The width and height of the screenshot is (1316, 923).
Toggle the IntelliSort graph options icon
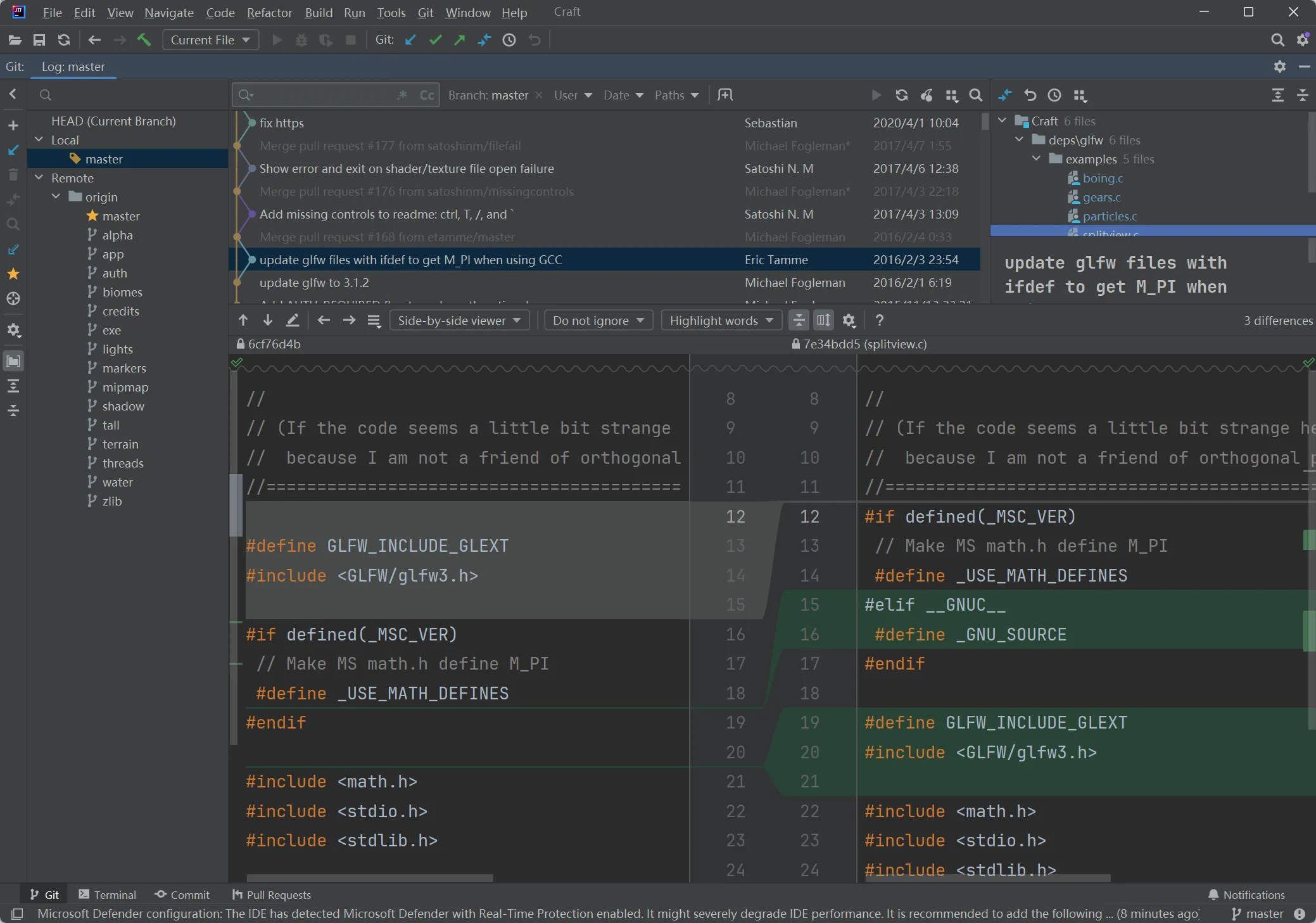(x=951, y=95)
